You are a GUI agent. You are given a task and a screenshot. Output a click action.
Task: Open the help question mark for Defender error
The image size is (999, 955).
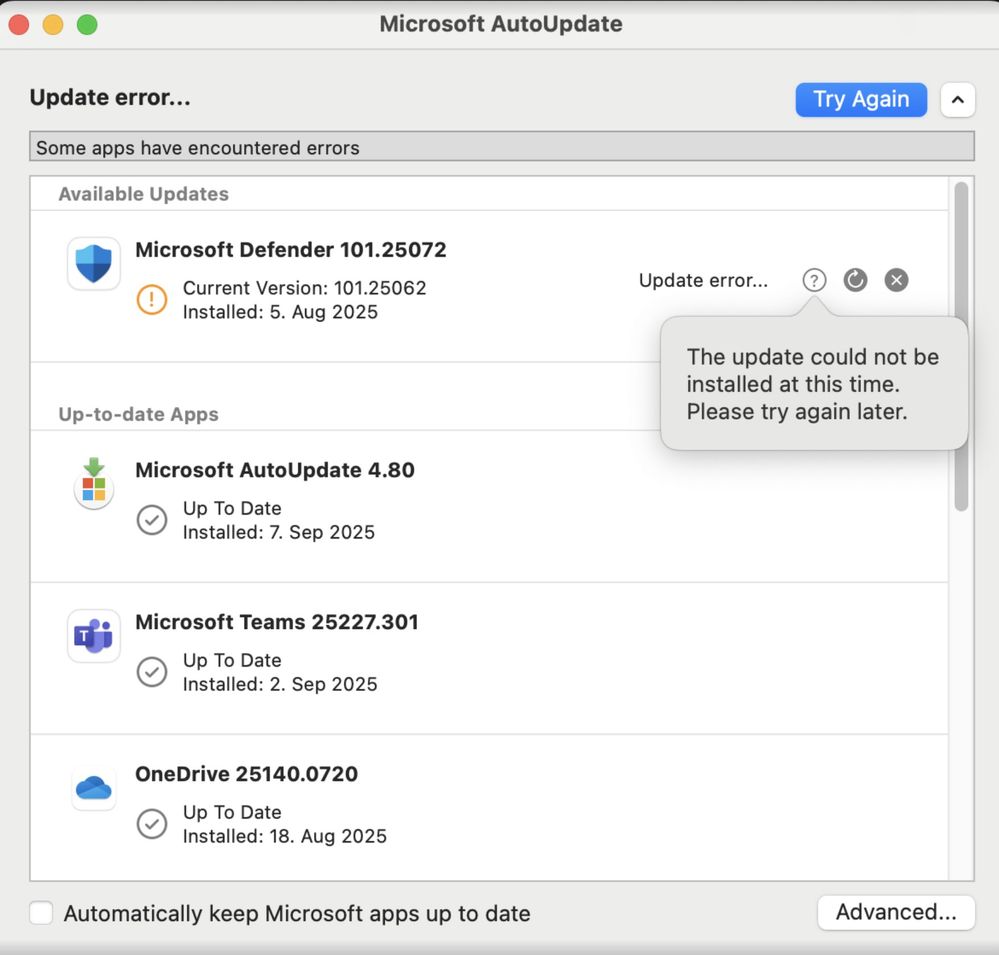point(814,280)
